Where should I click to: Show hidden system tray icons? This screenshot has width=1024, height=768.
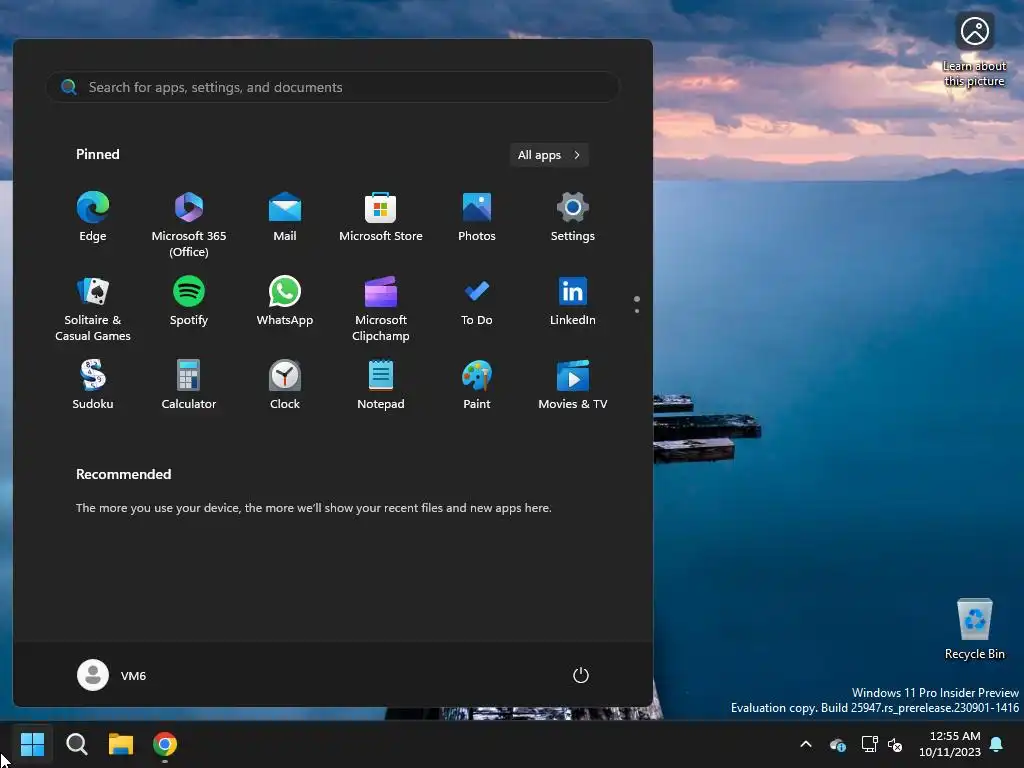click(806, 744)
